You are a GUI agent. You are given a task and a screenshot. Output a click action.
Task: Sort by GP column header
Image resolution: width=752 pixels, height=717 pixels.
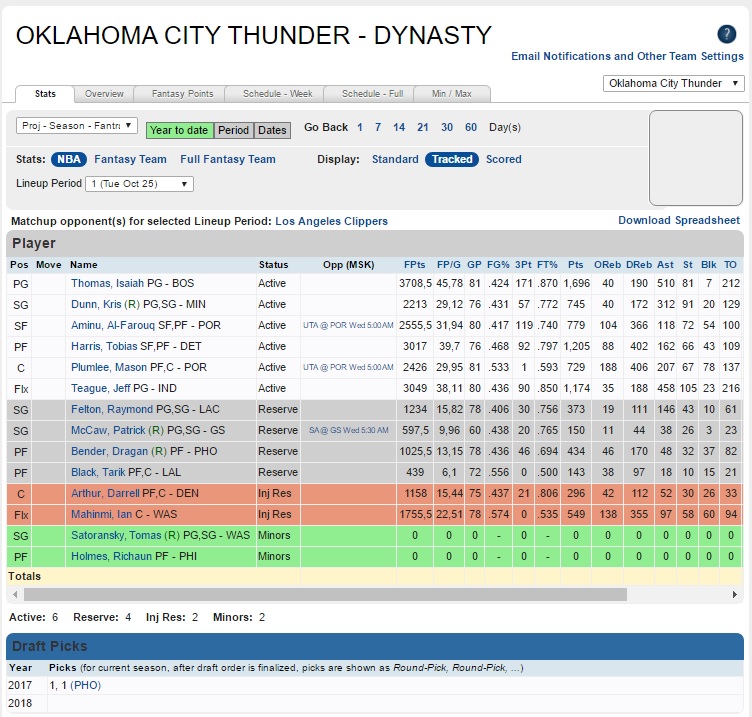click(x=474, y=265)
